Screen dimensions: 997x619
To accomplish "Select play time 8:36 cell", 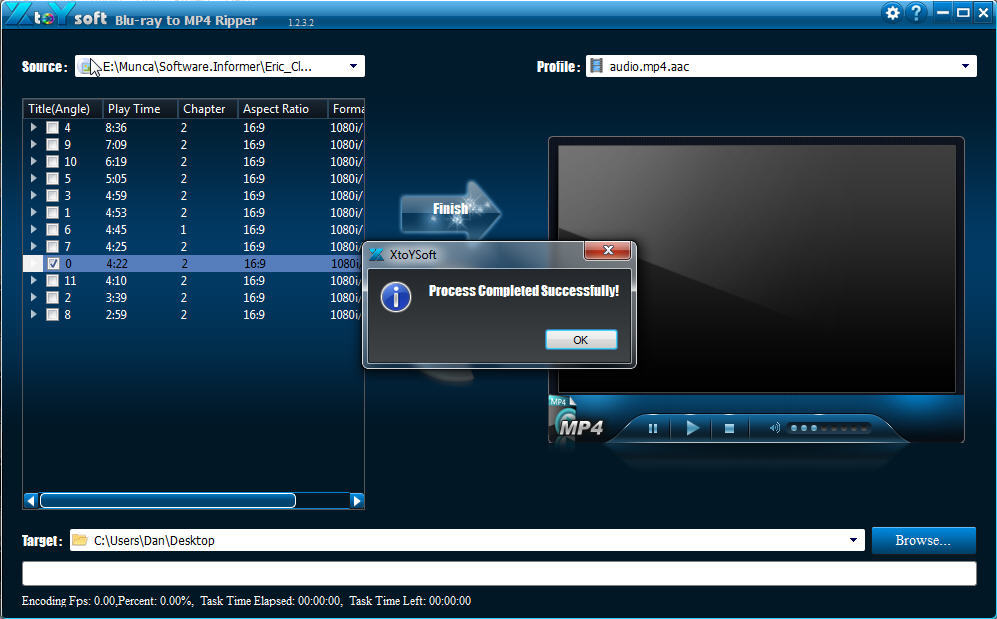I will coord(116,128).
